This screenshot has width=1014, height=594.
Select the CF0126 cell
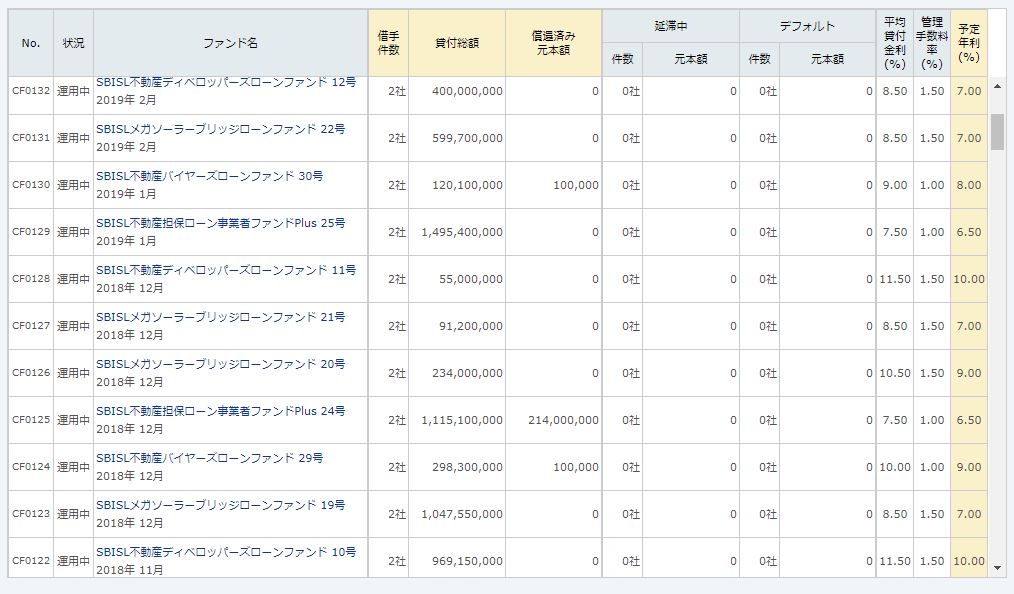(31, 373)
